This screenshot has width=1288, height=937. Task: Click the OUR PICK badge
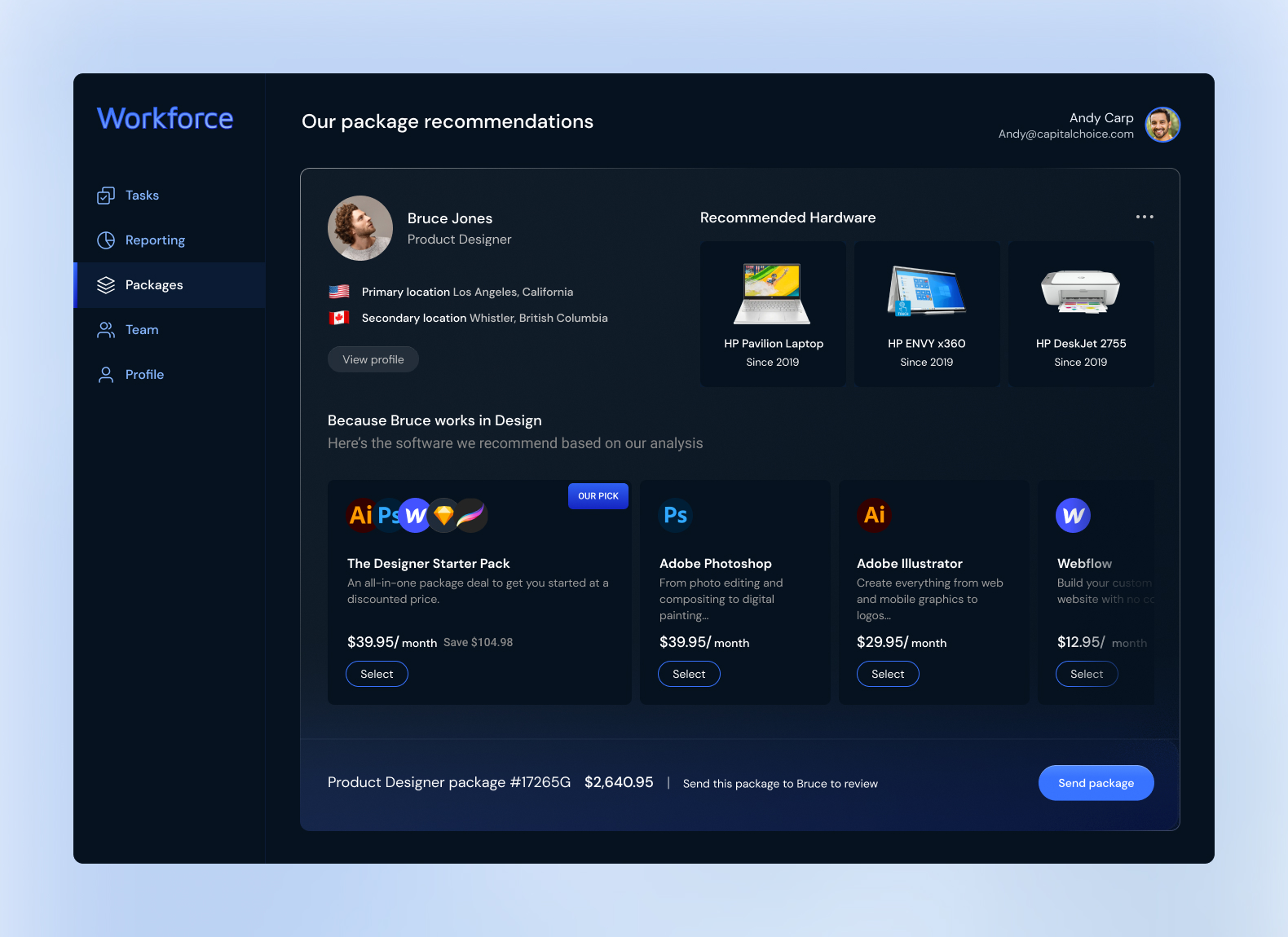coord(598,496)
